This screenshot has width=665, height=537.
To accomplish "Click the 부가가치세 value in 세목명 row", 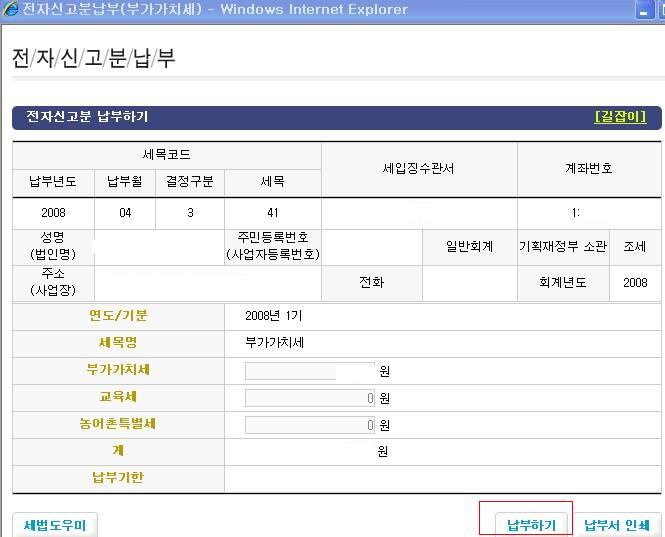I will click(x=274, y=342).
